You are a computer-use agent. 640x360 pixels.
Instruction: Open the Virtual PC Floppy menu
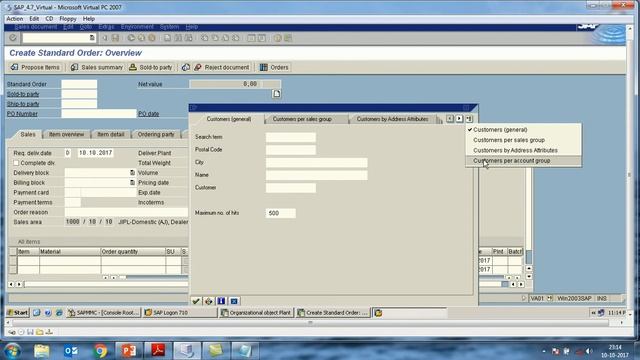[x=68, y=19]
